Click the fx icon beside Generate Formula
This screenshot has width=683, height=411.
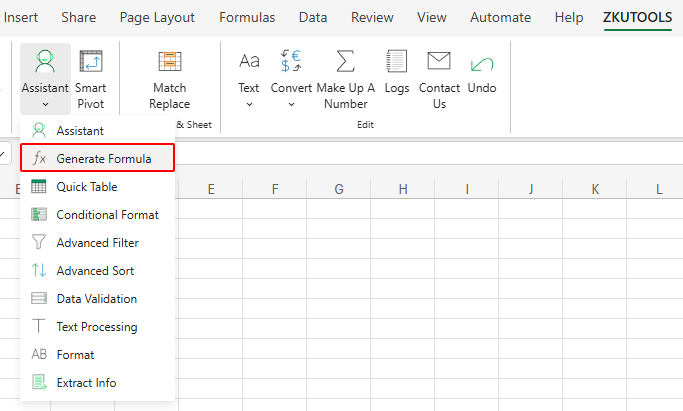39,158
